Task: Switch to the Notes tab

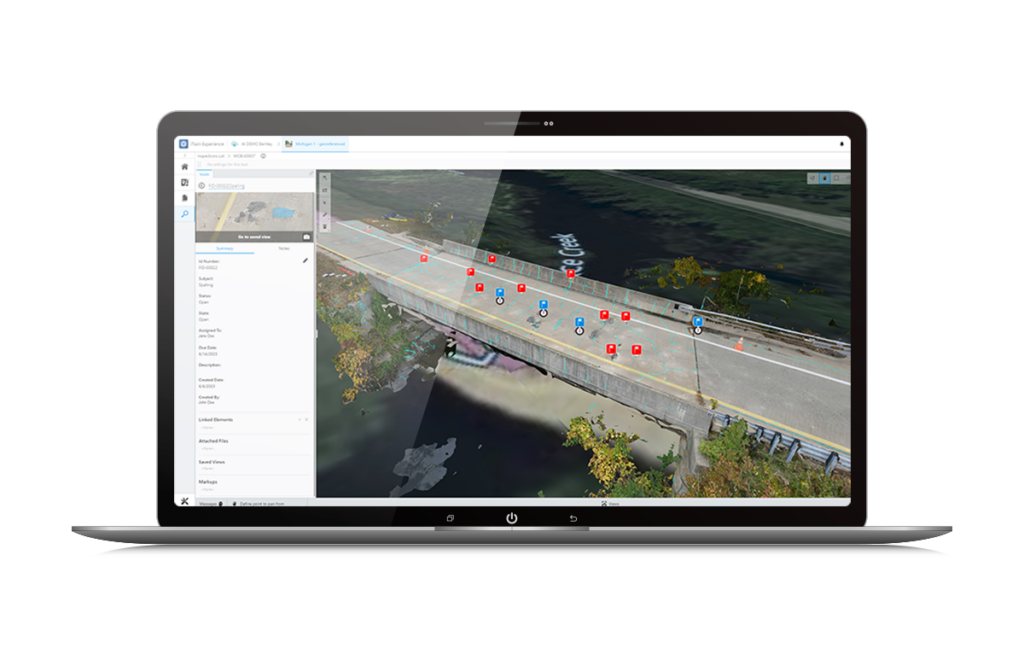Action: tap(284, 248)
